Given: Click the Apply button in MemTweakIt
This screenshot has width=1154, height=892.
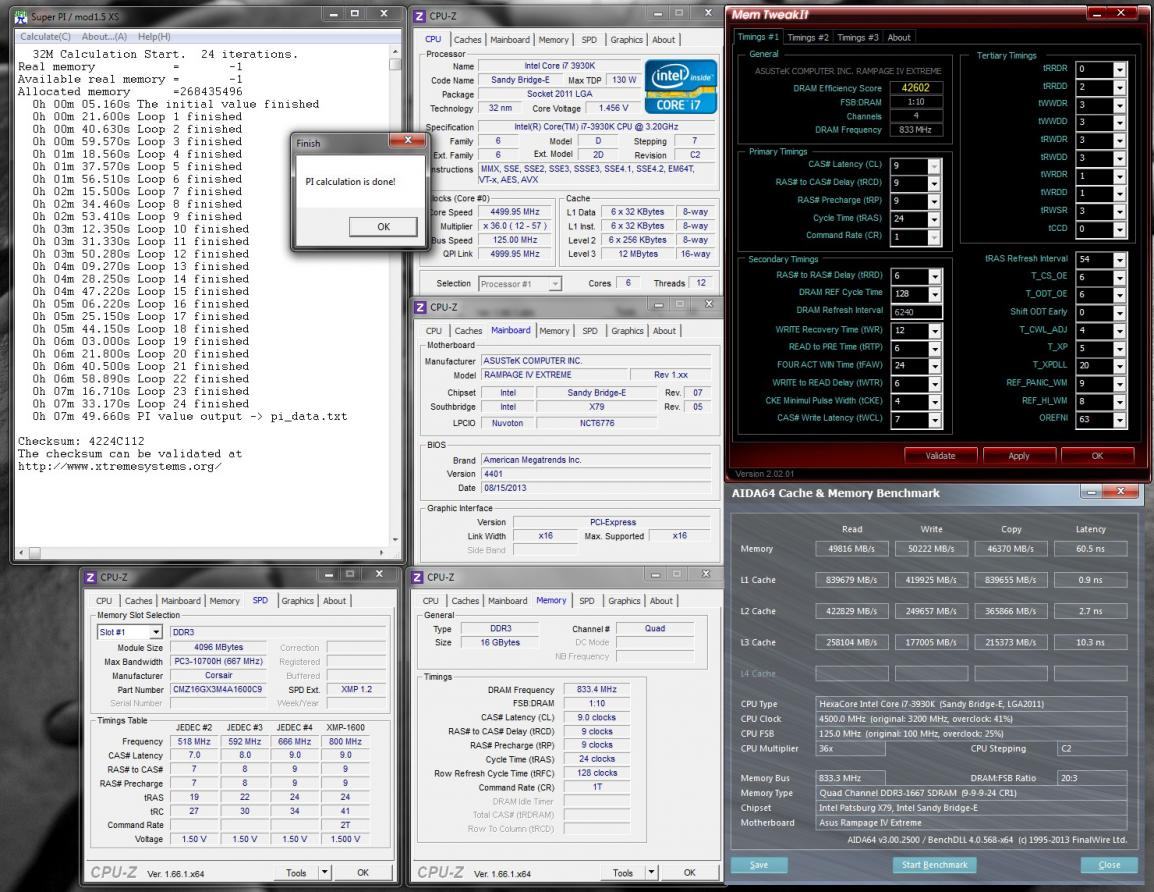Looking at the screenshot, I should coord(1019,456).
